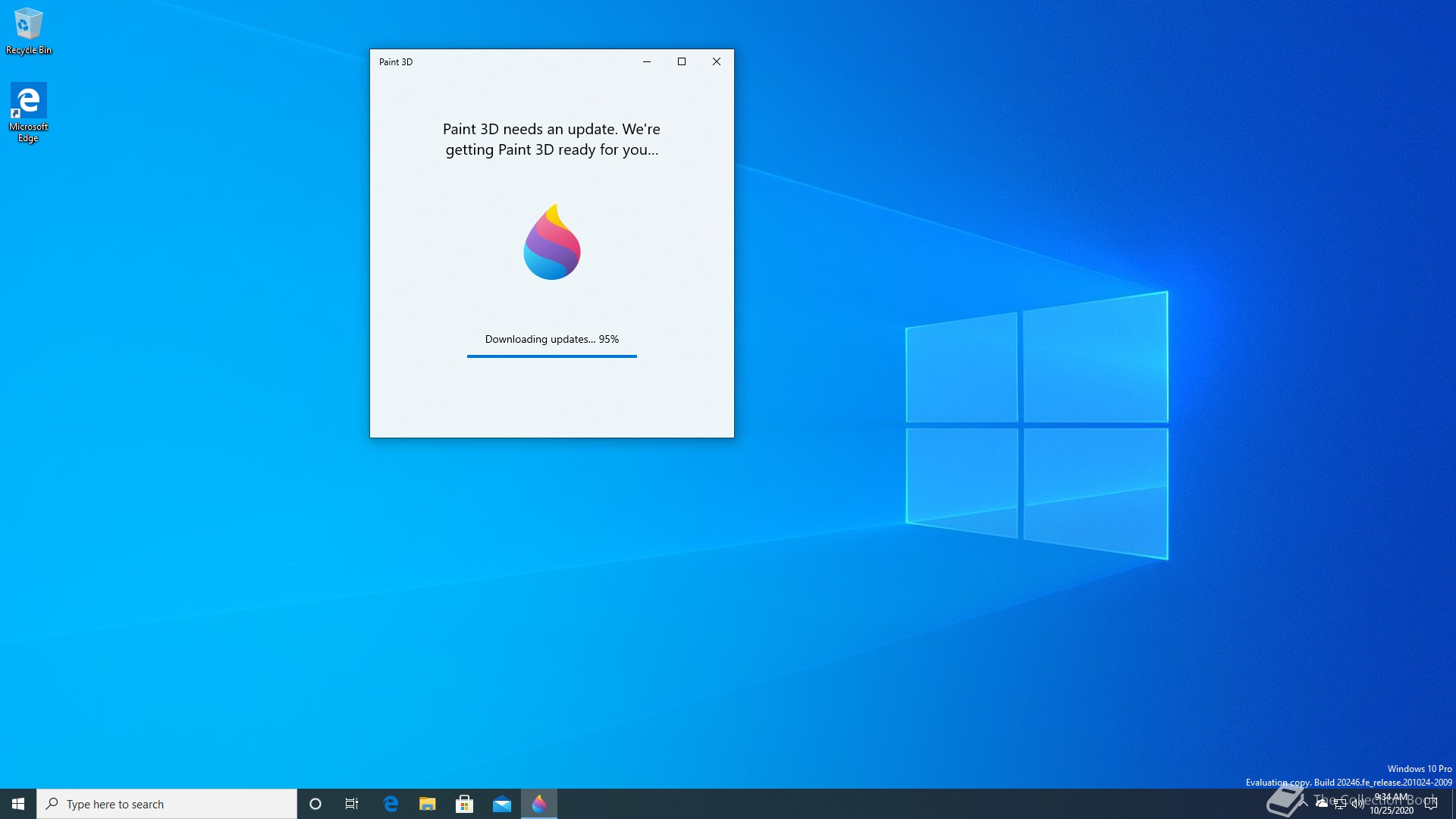This screenshot has height=819, width=1456.
Task: Click the magnifier icon in search box
Action: [52, 804]
